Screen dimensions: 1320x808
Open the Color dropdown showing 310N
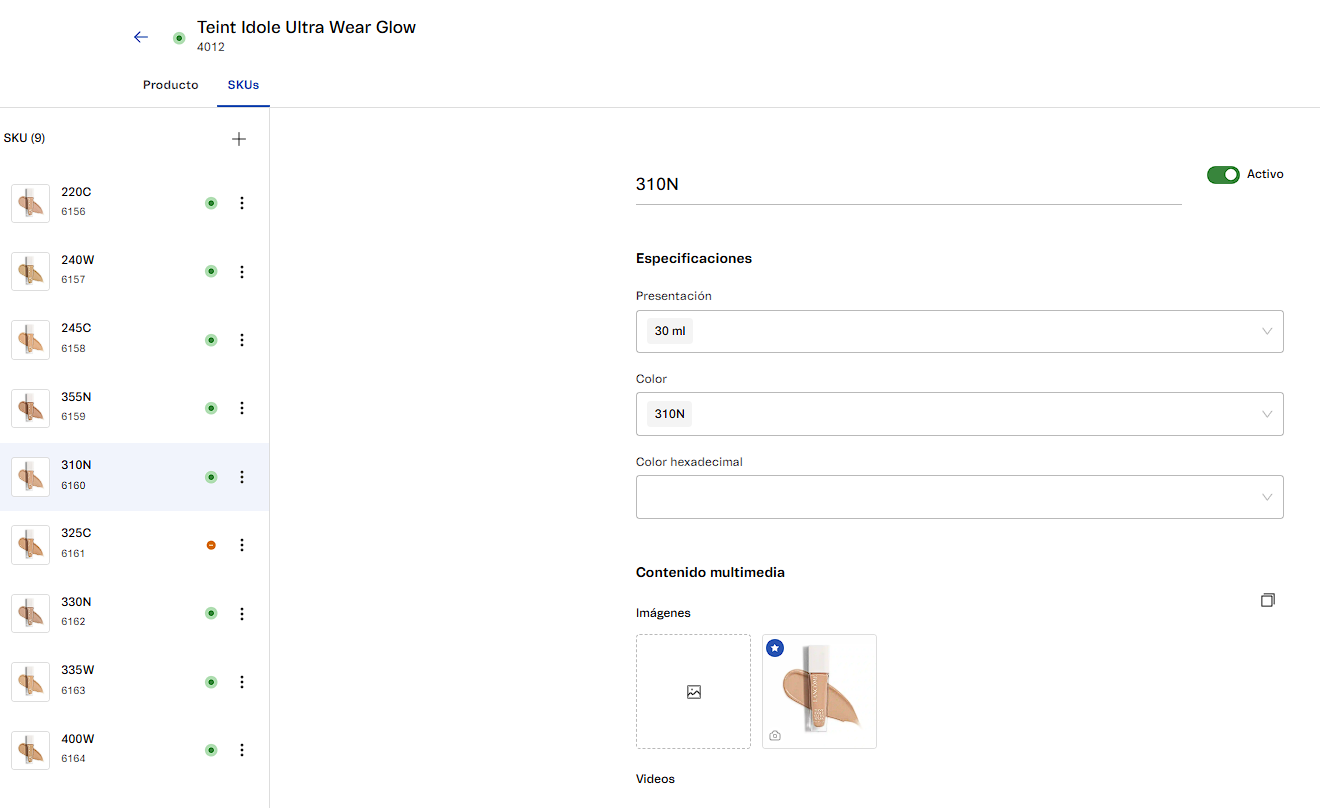[959, 414]
